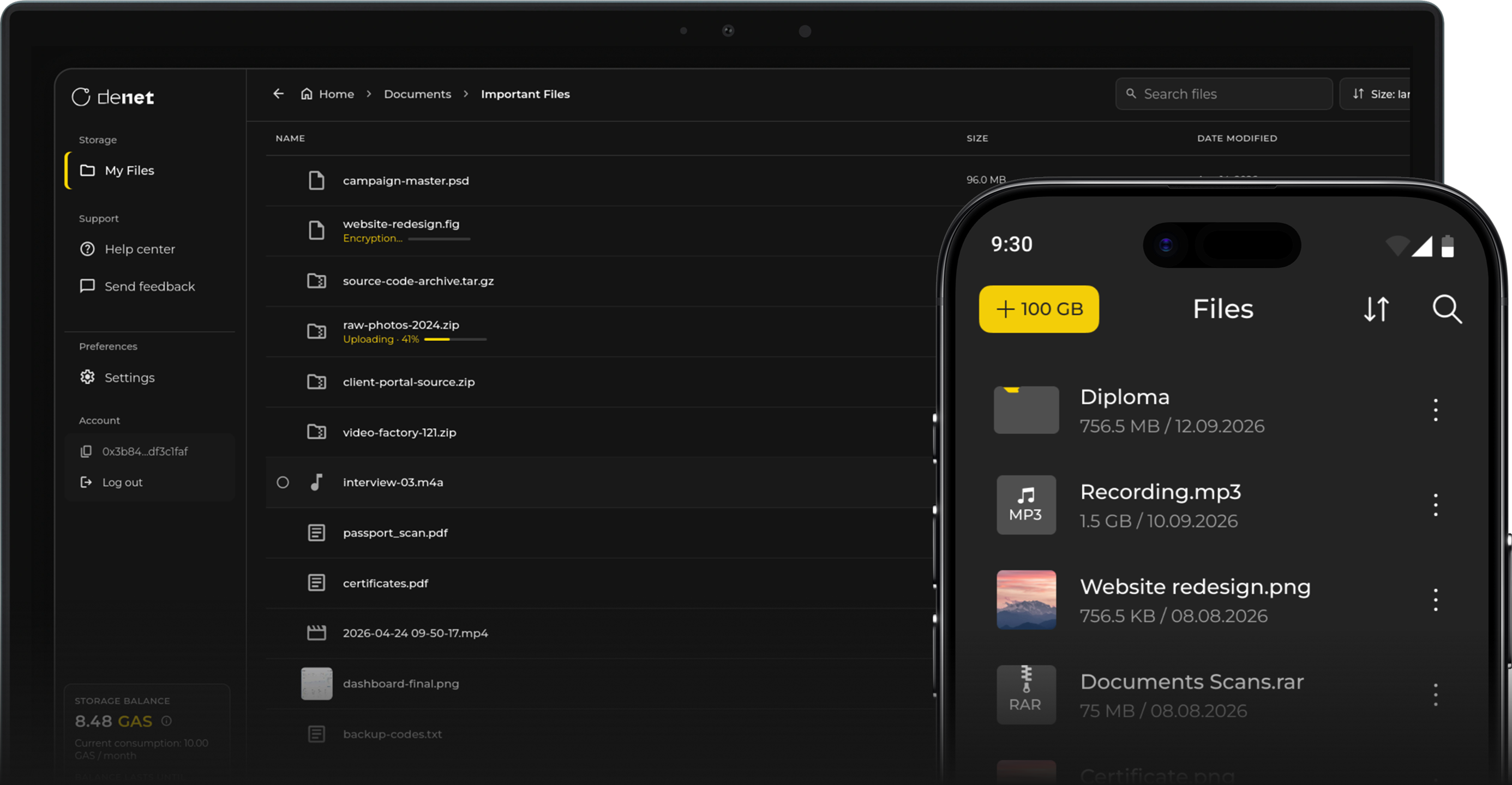Viewport: 1512px width, 785px height.
Task: Tap the Recording.mp3 MP3 icon
Action: coord(1026,505)
